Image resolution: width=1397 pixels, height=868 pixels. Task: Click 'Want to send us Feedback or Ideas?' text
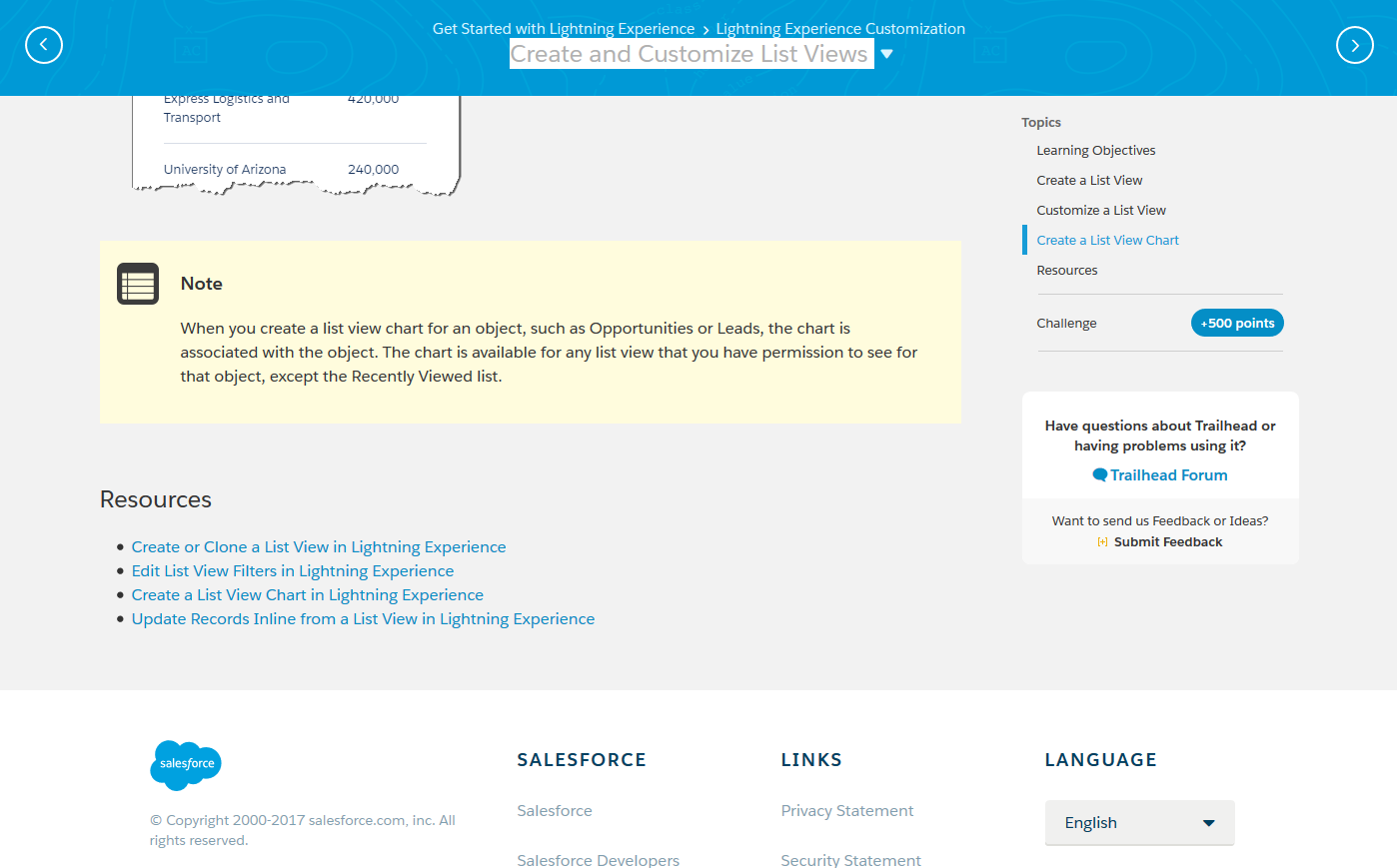pyautogui.click(x=1160, y=521)
